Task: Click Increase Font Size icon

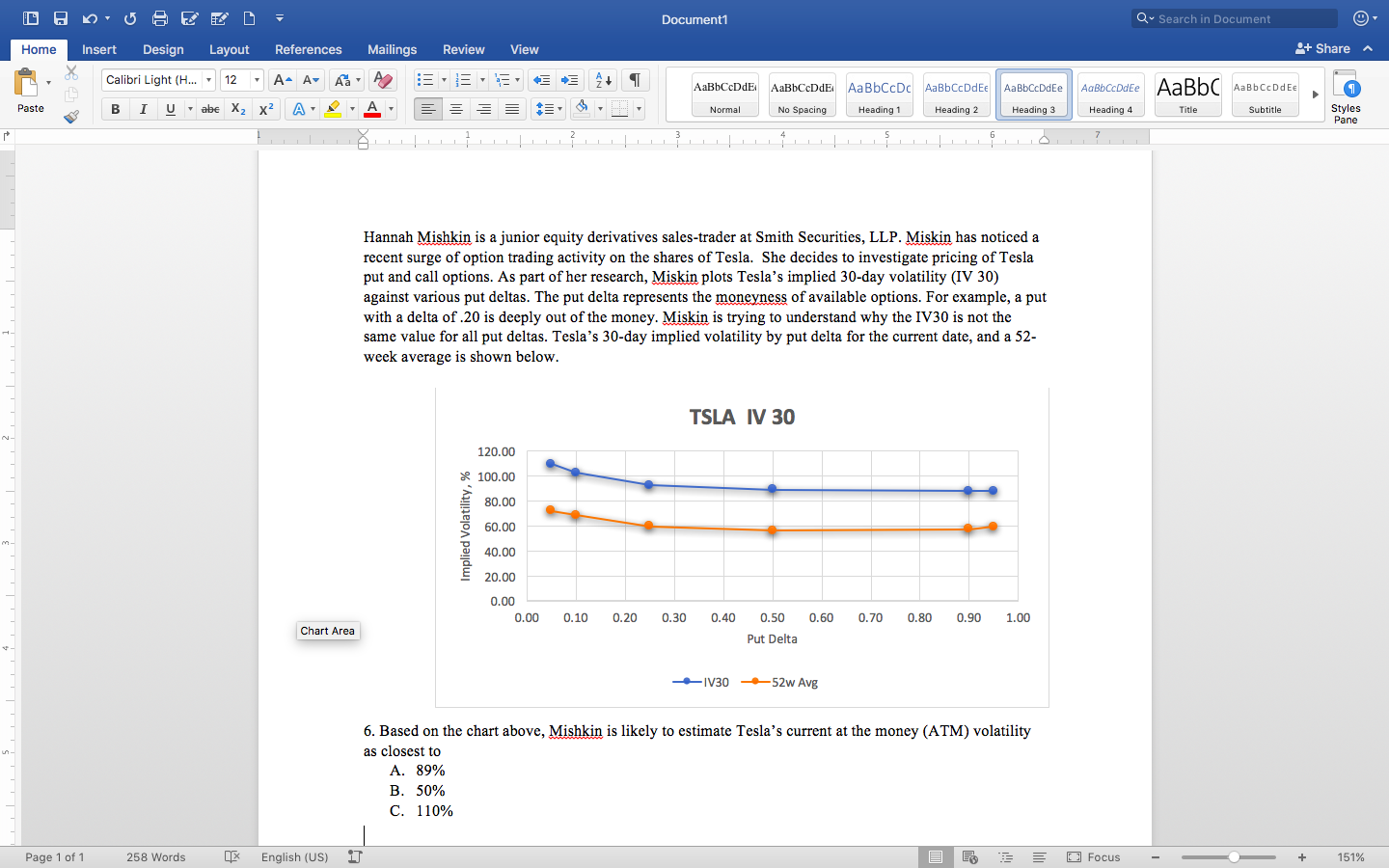Action: point(282,80)
